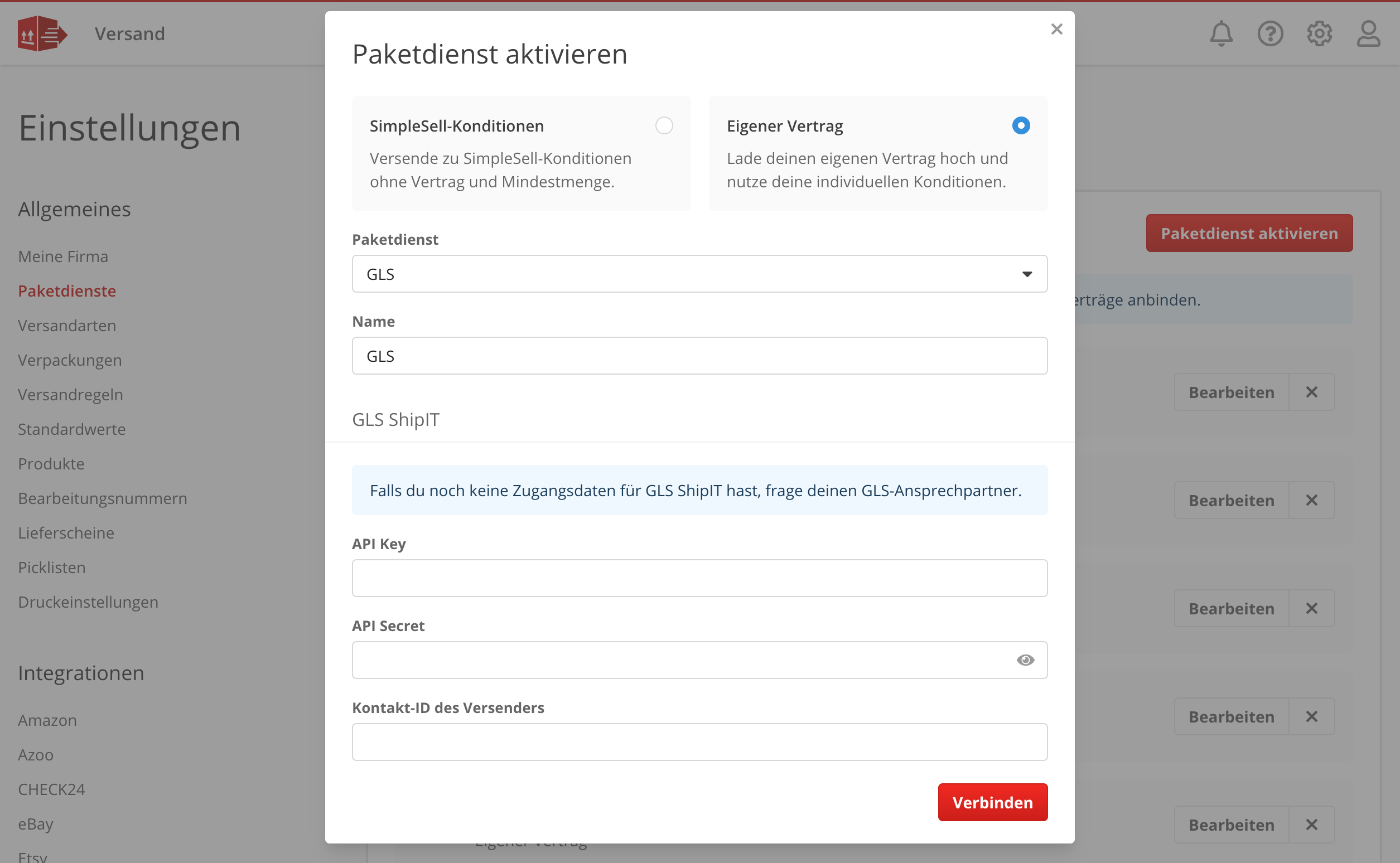Click the red Versand app logo
Image resolution: width=1400 pixels, height=863 pixels.
[42, 33]
